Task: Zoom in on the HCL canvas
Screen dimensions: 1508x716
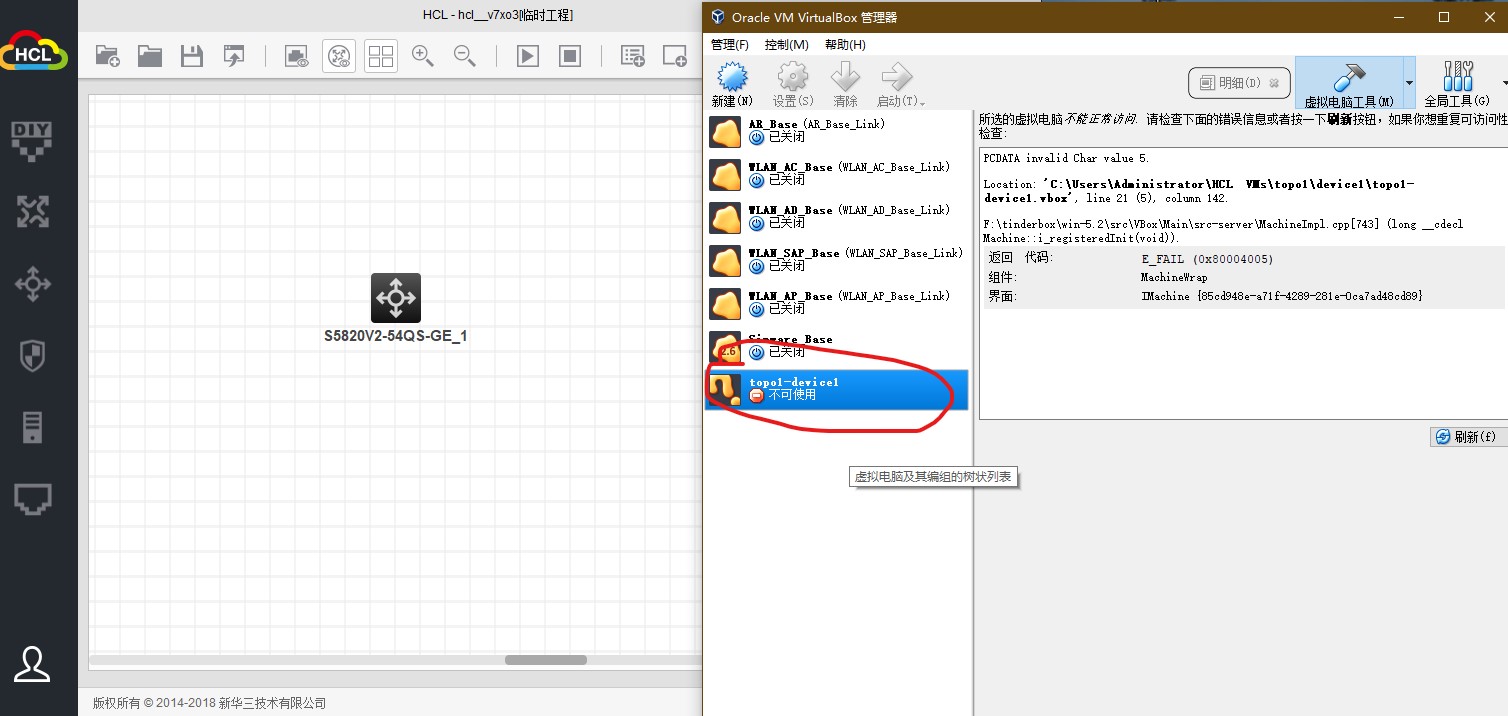Action: pos(423,56)
